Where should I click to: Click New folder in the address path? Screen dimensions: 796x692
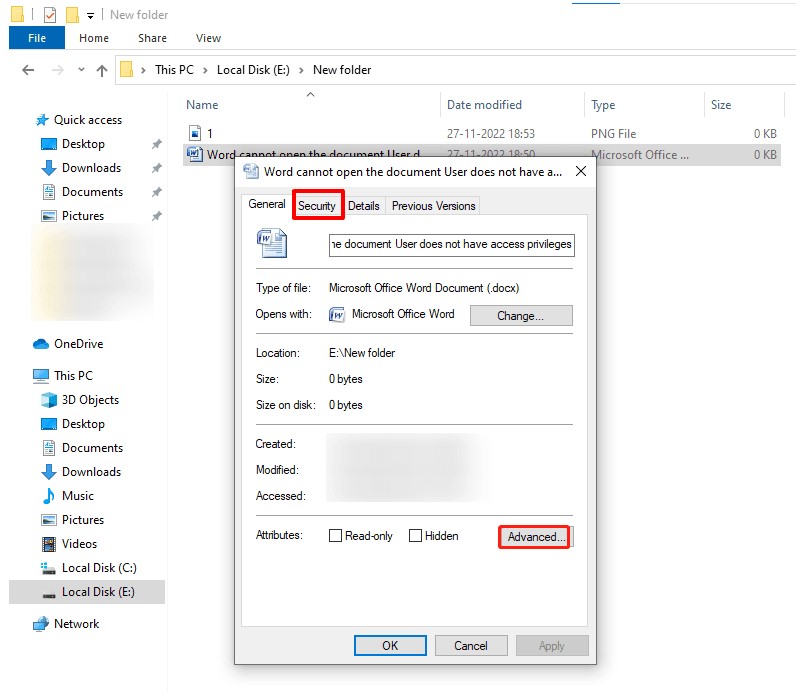tap(342, 70)
